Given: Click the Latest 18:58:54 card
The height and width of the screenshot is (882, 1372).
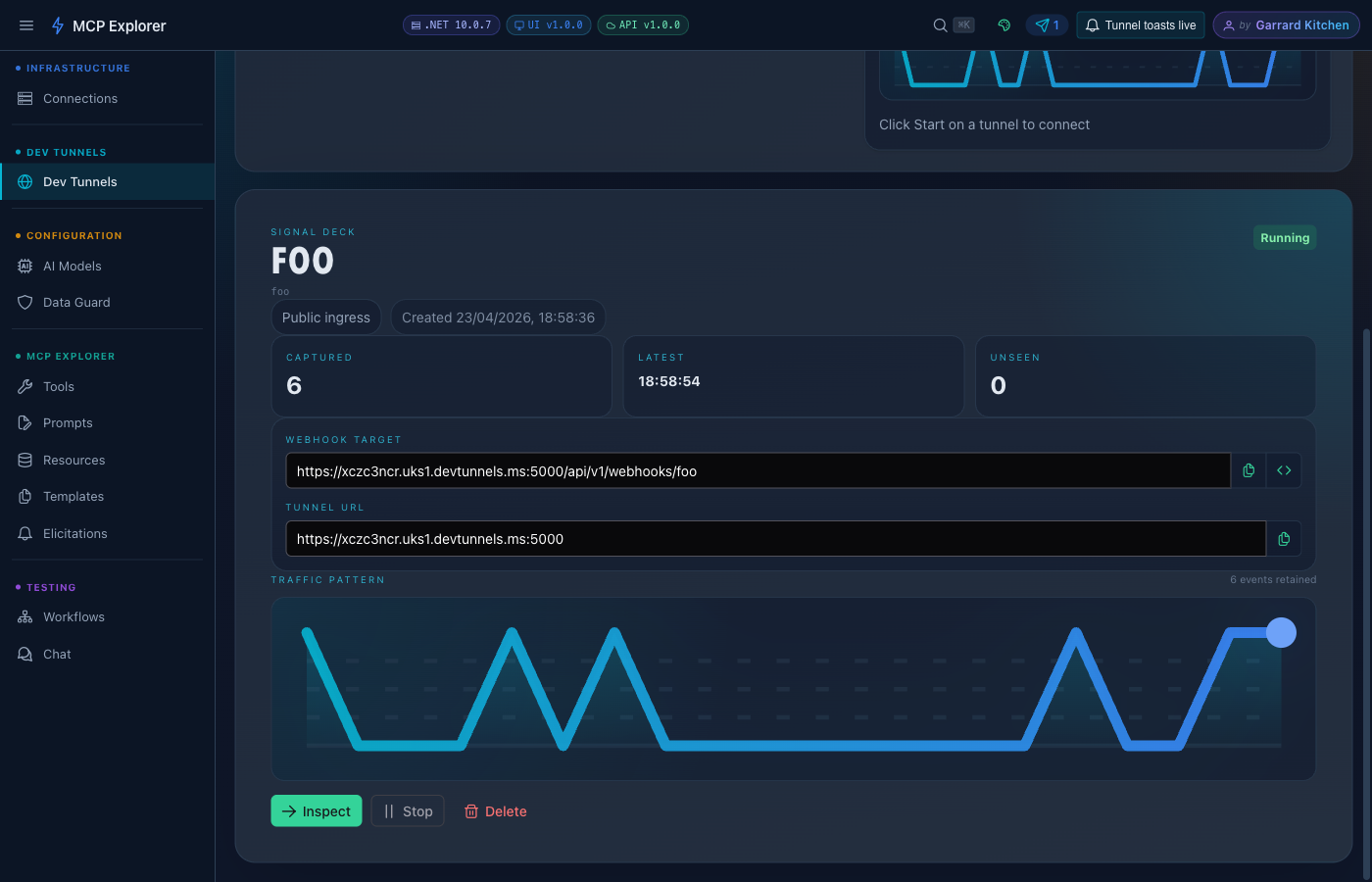Looking at the screenshot, I should click(x=794, y=376).
